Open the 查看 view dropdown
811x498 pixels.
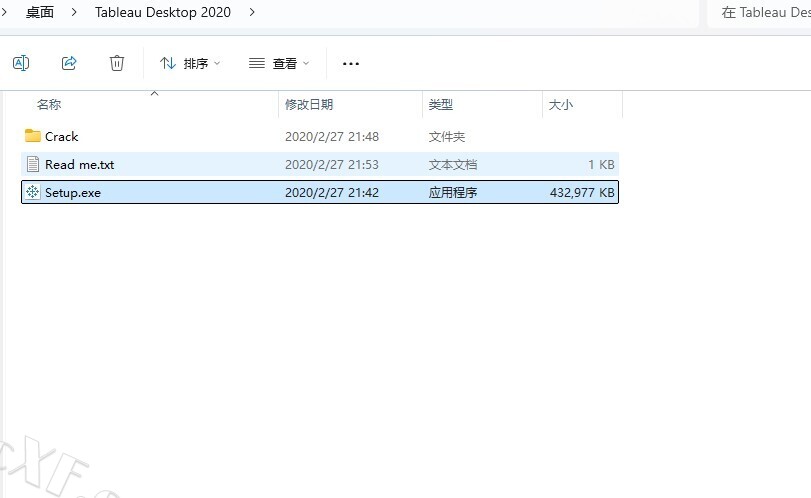tap(279, 63)
